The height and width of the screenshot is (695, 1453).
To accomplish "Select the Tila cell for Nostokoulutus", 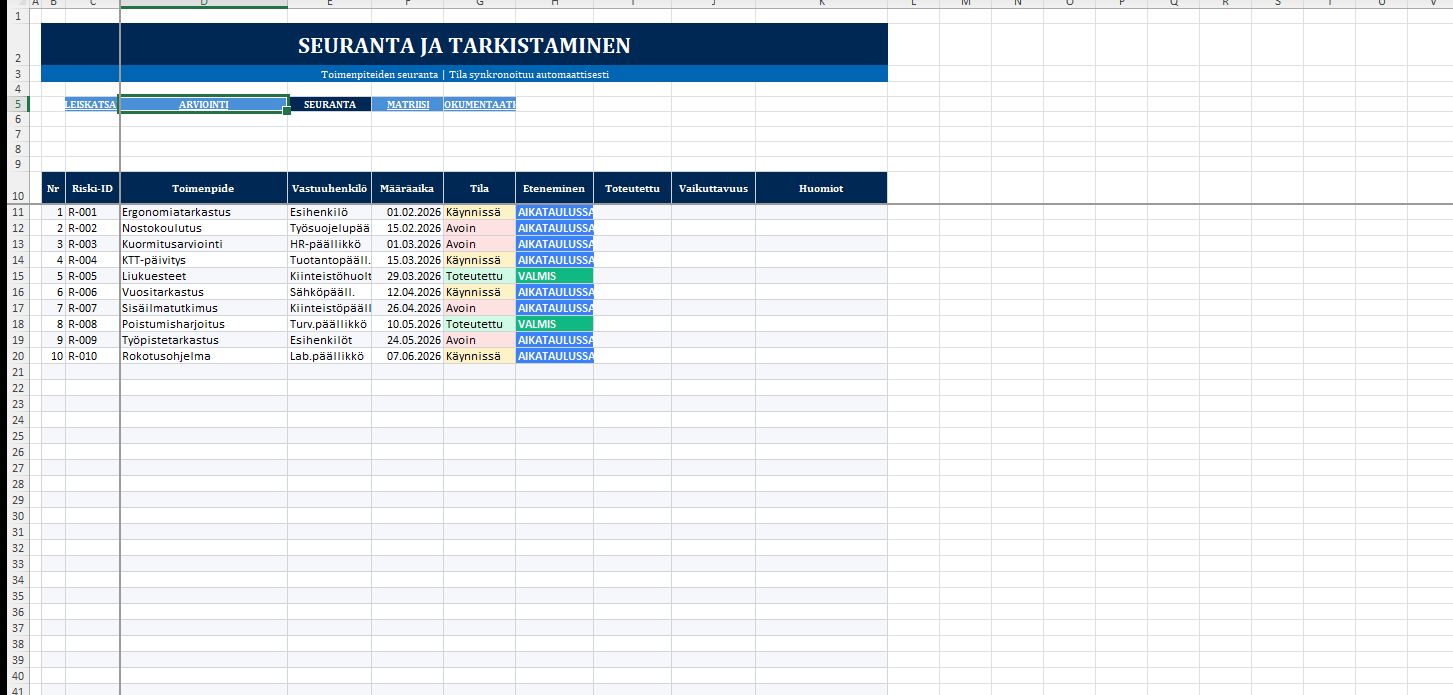I will point(479,228).
